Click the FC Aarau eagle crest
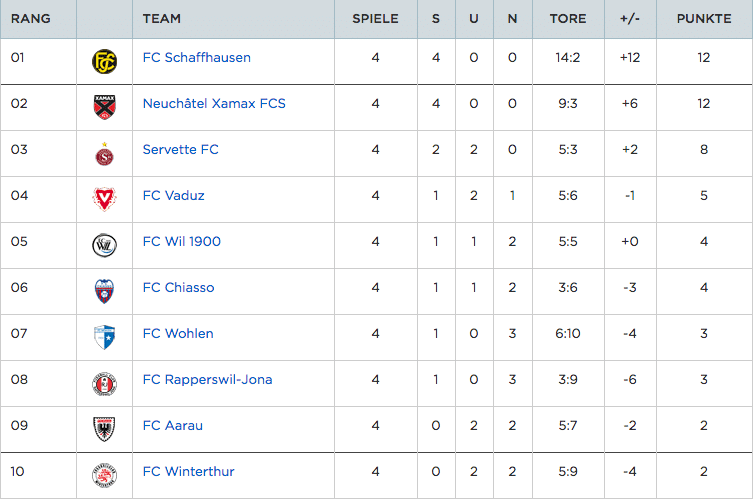 104,429
